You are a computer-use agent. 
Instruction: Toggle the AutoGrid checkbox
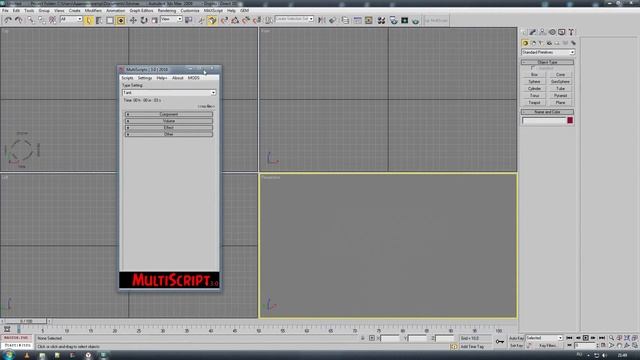coord(532,68)
